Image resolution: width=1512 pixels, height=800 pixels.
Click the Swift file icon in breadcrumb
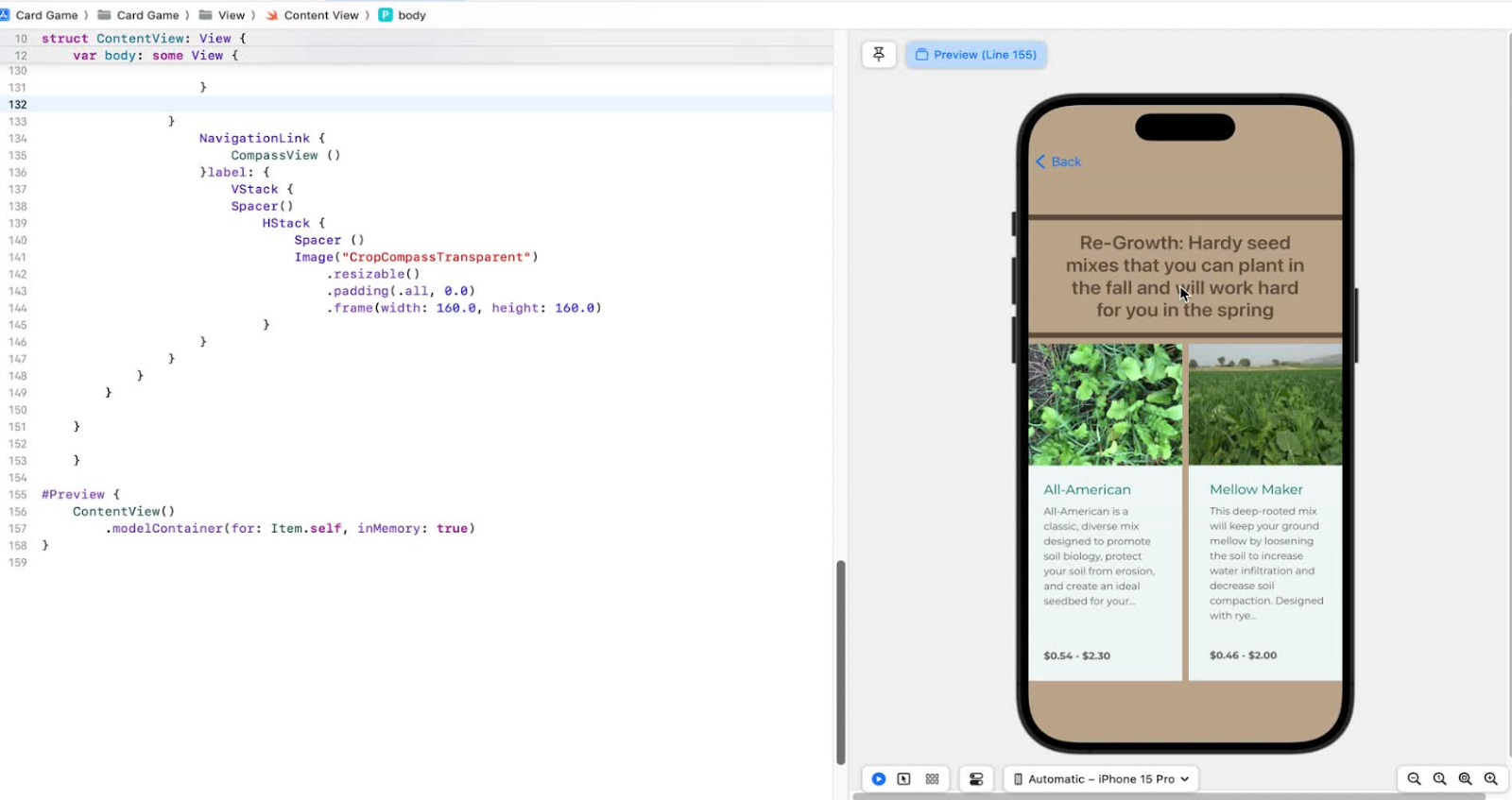272,15
